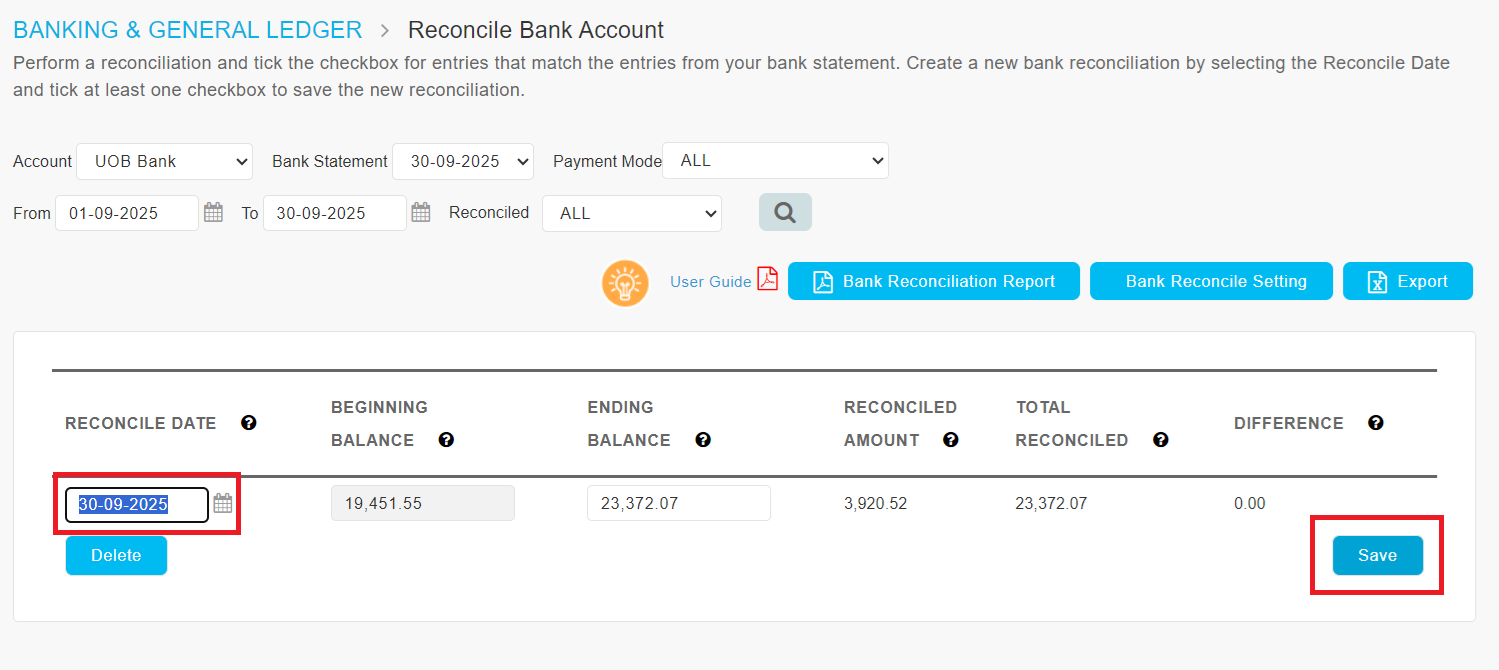
Task: Open the To date calendar picker icon
Action: click(x=421, y=212)
